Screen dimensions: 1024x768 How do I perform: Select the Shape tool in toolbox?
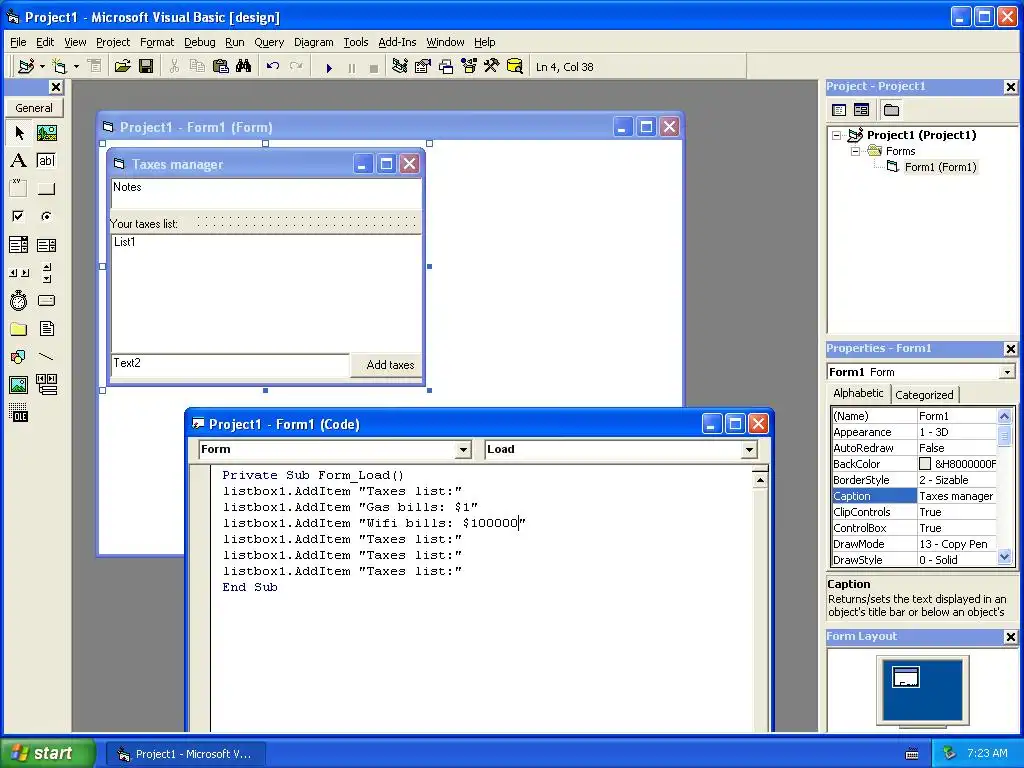click(x=19, y=357)
